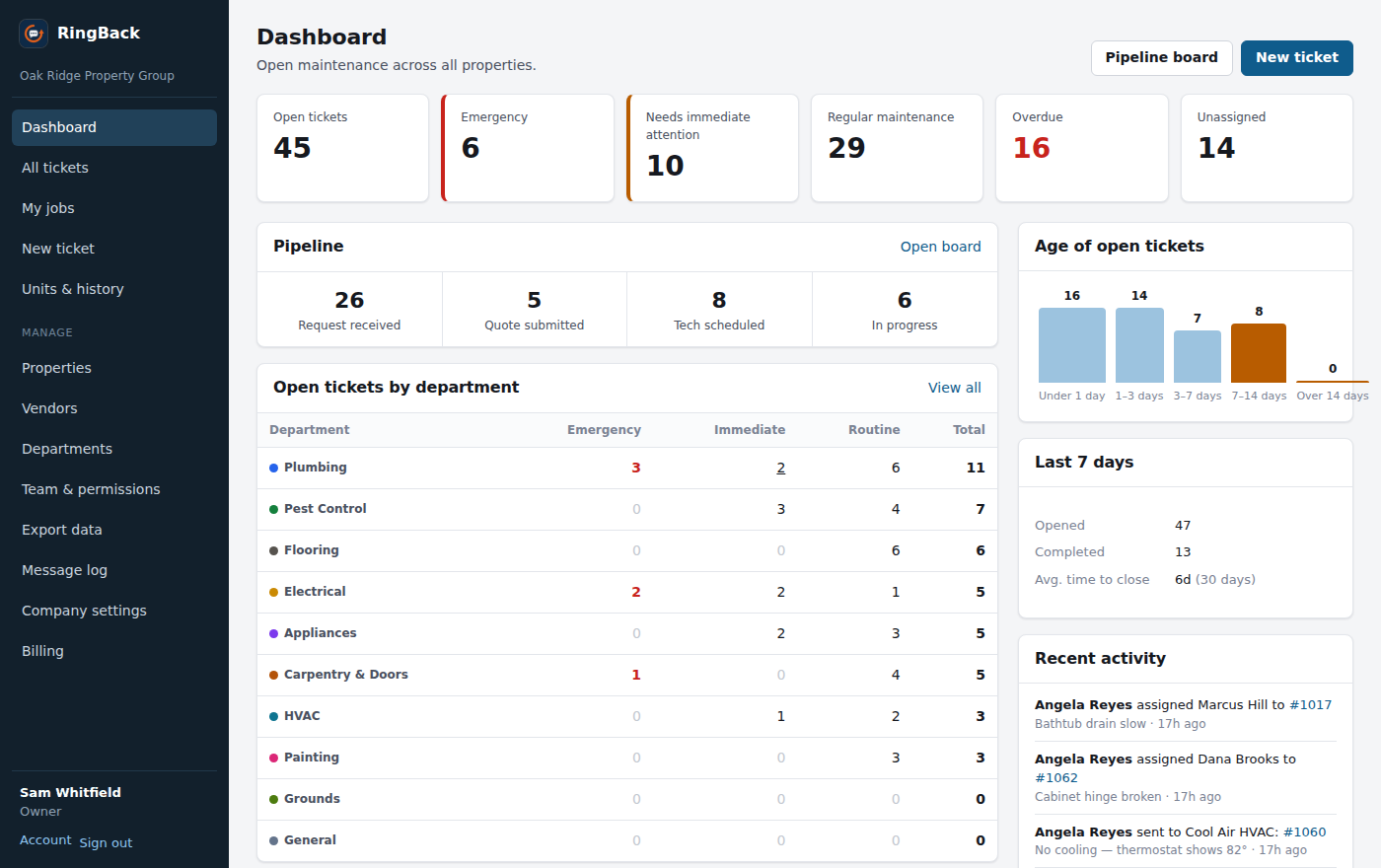This screenshot has width=1381, height=868.
Task: Open the Dashboard sidebar item
Action: tap(114, 127)
